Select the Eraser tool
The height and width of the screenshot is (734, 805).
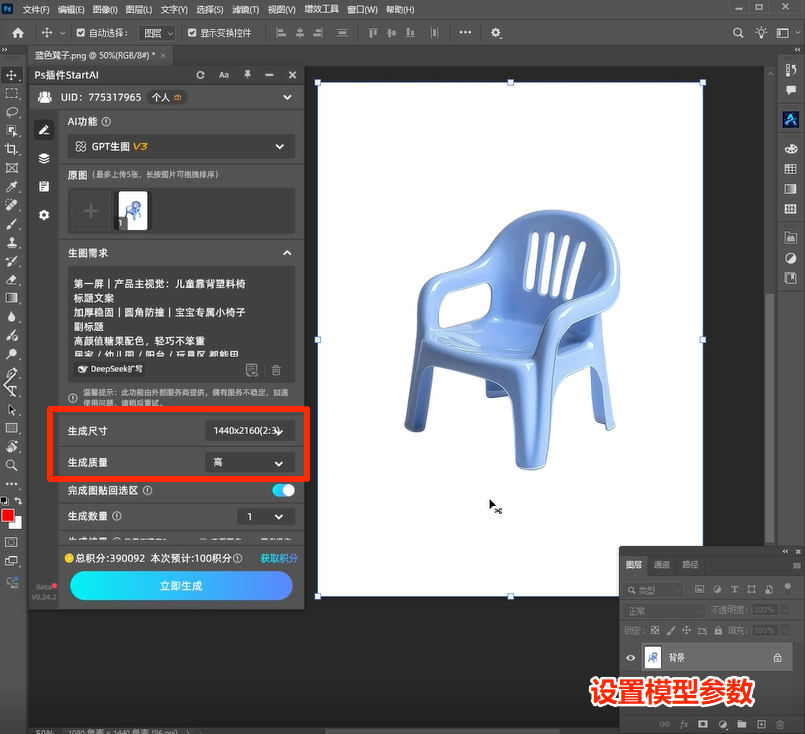(11, 280)
